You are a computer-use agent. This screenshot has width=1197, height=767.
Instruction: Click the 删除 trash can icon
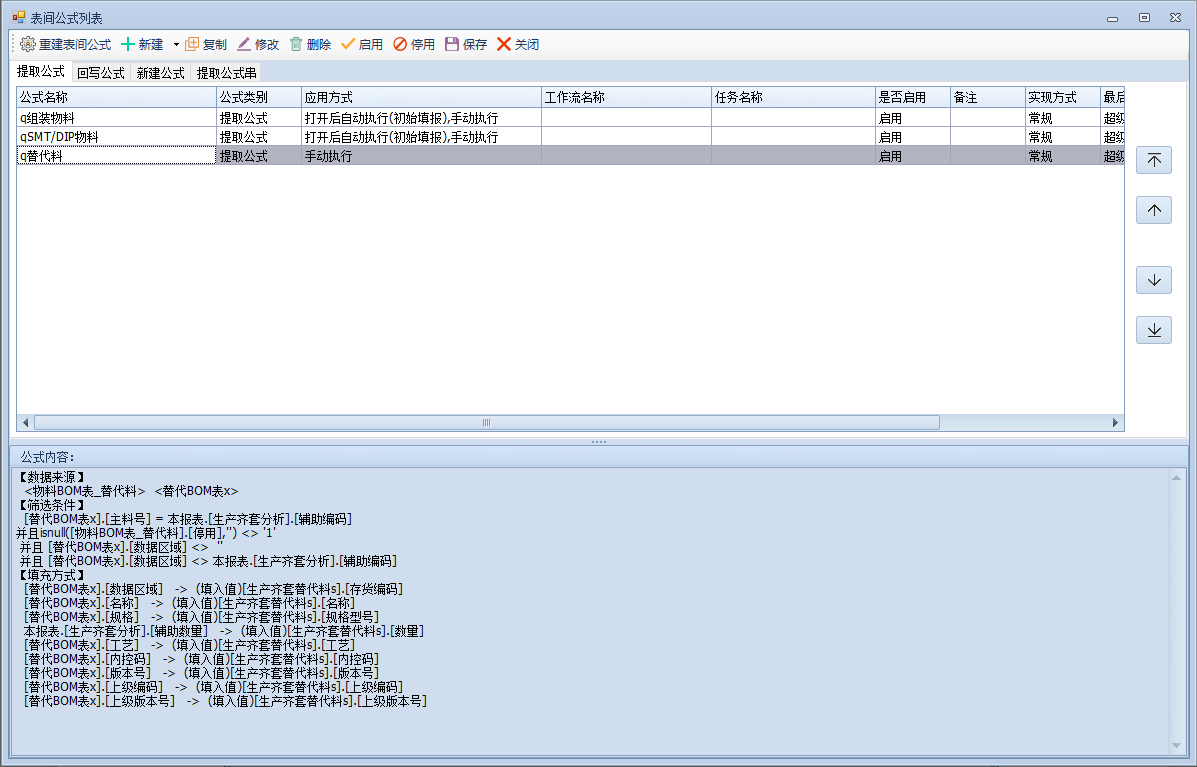(x=296, y=44)
